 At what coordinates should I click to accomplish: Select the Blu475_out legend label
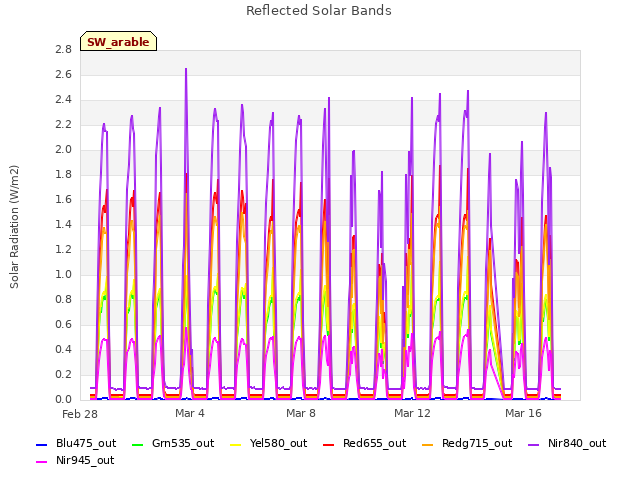coord(86,444)
